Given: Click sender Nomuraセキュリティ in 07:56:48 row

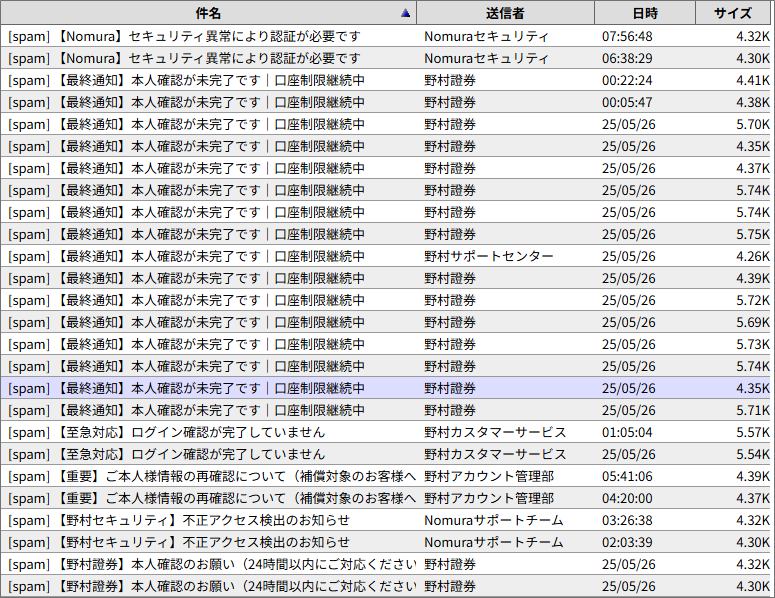Looking at the screenshot, I should coord(486,37).
